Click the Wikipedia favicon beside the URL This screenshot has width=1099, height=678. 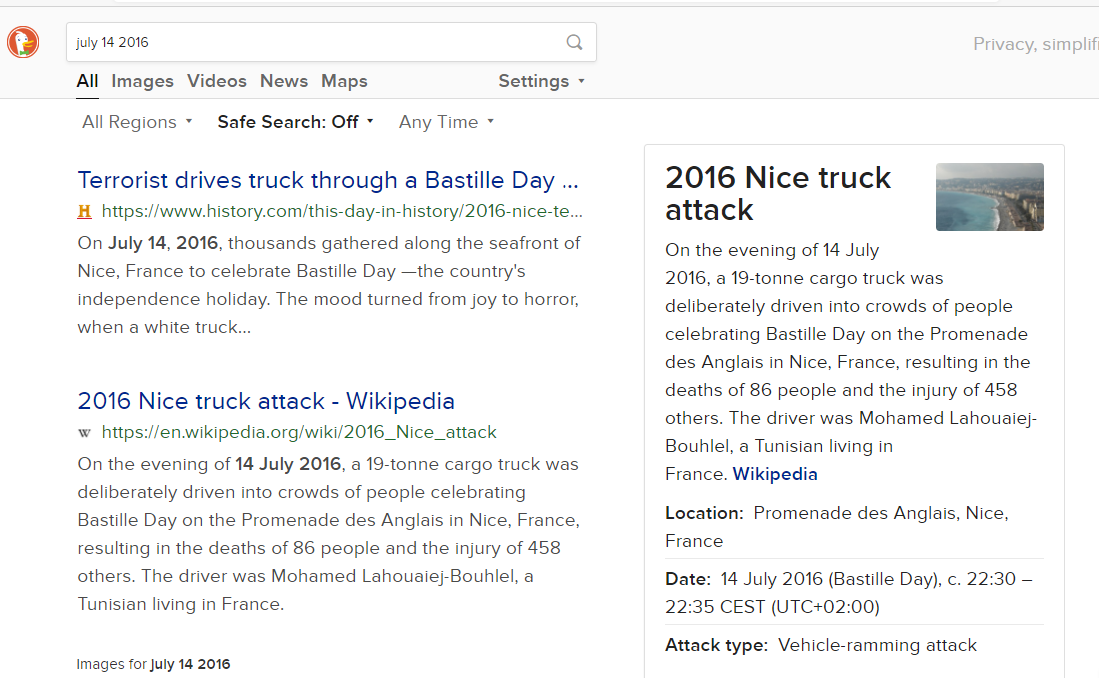pyautogui.click(x=84, y=433)
